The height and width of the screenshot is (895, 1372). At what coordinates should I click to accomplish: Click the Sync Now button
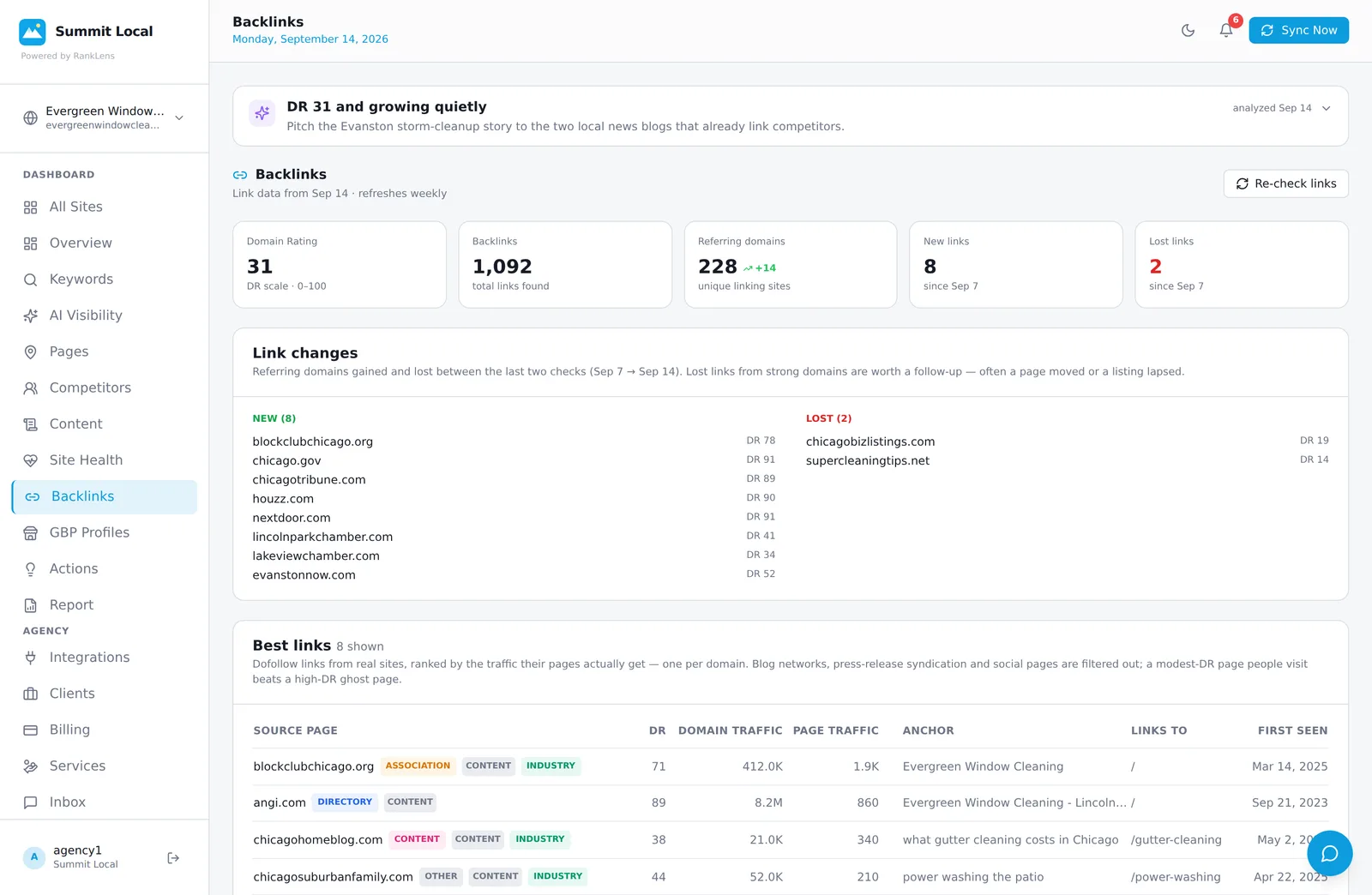[x=1298, y=30]
